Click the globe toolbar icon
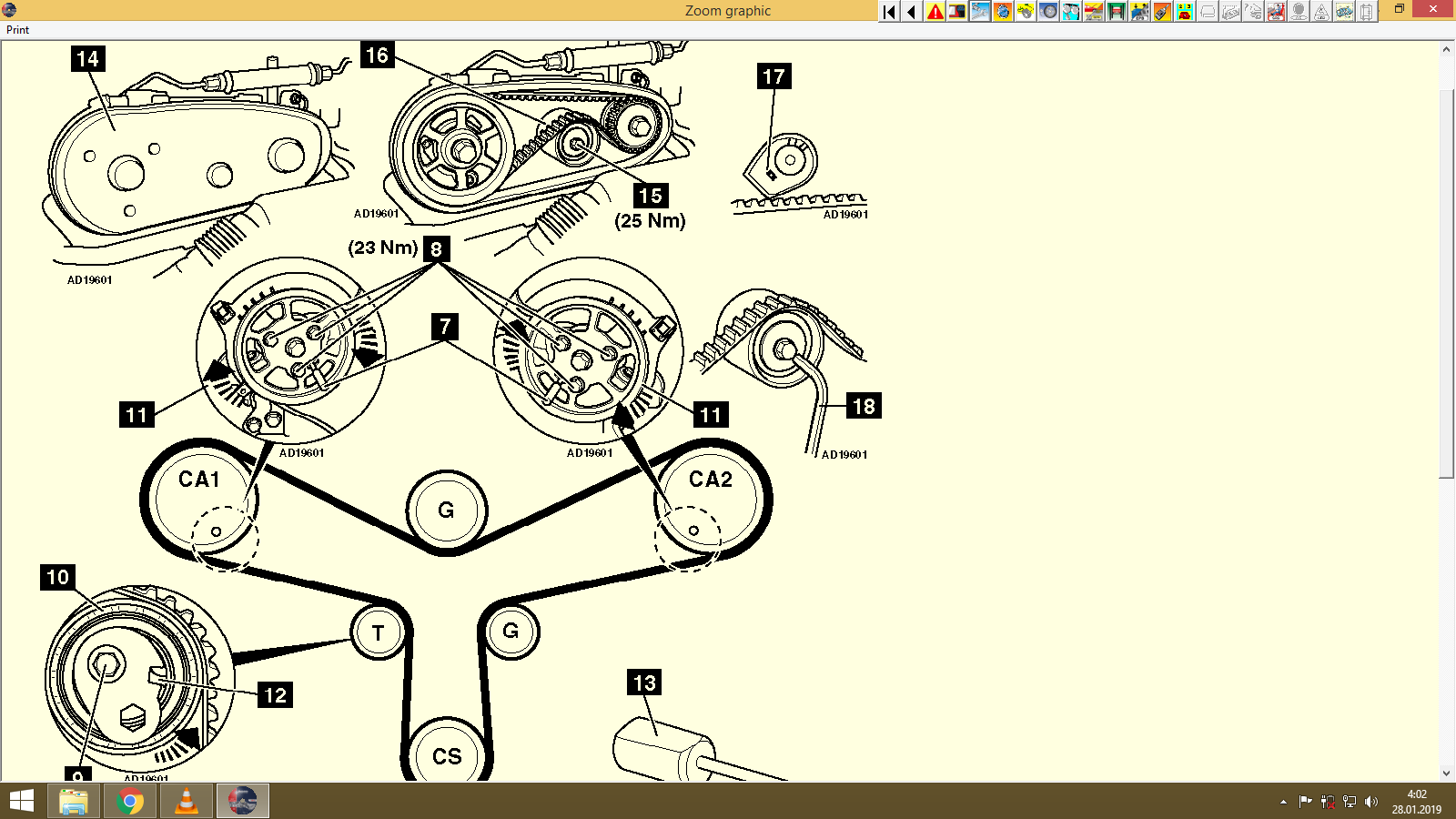1456x819 pixels. pyautogui.click(x=1002, y=12)
